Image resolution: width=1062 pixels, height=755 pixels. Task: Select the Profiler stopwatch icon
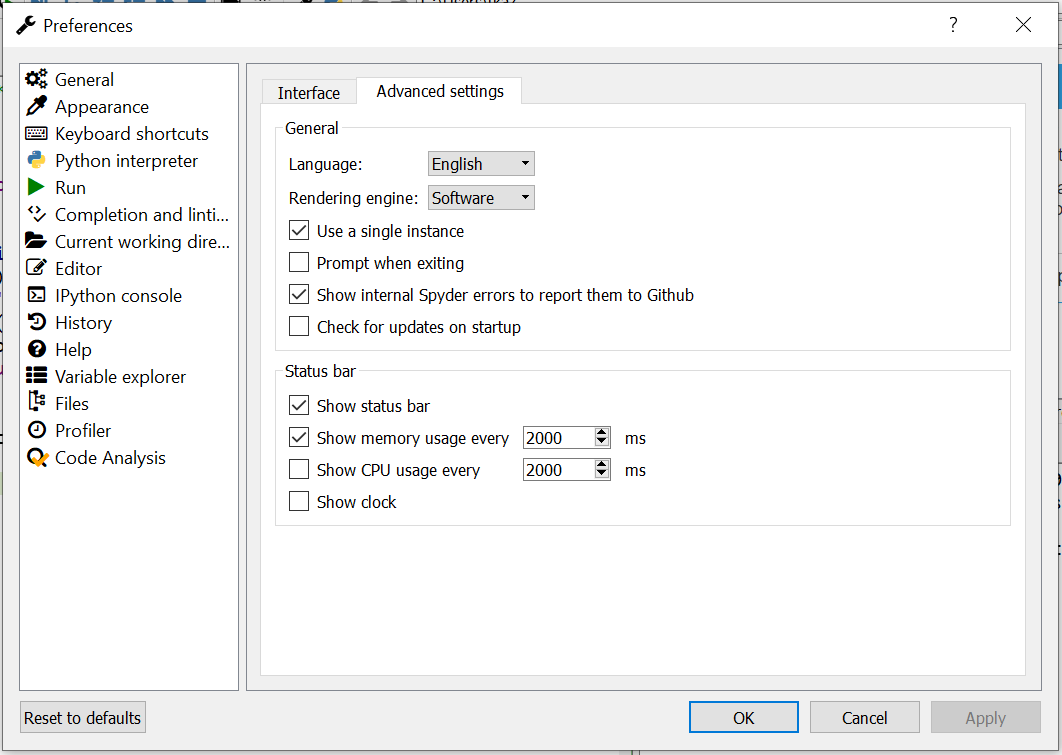click(36, 431)
